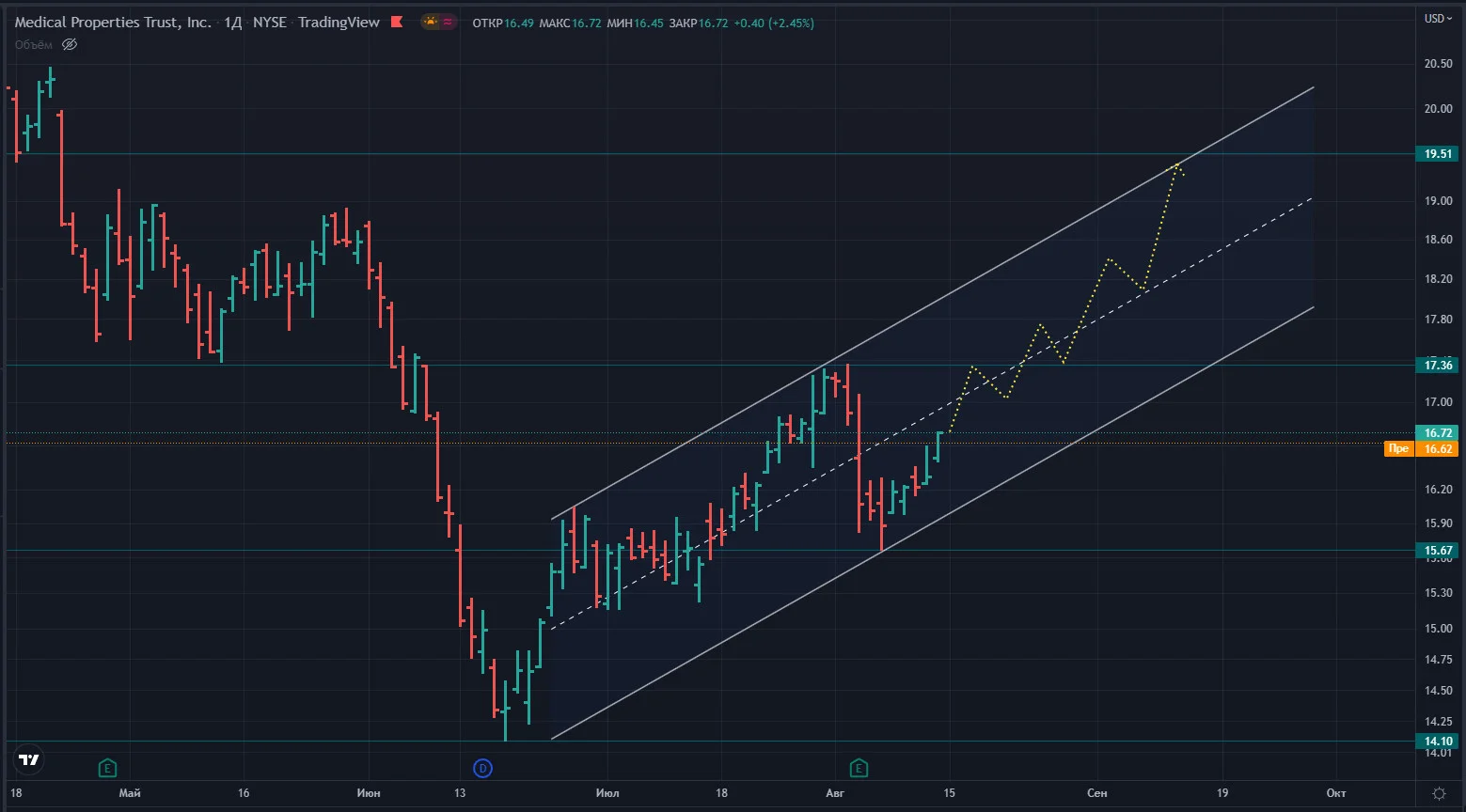1466x812 pixels.
Task: Click the 15.67 price level label
Action: [x=1439, y=551]
